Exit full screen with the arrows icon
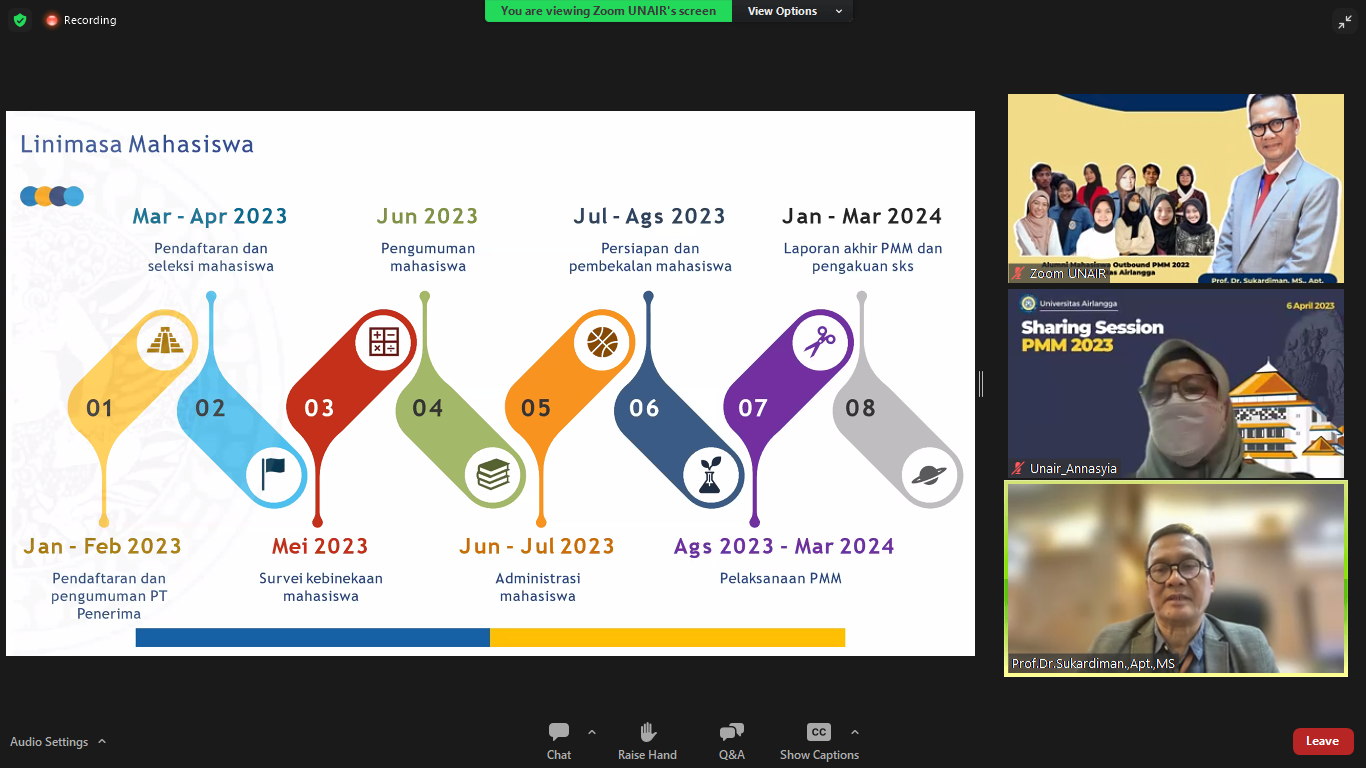This screenshot has height=768, width=1366. click(1344, 21)
